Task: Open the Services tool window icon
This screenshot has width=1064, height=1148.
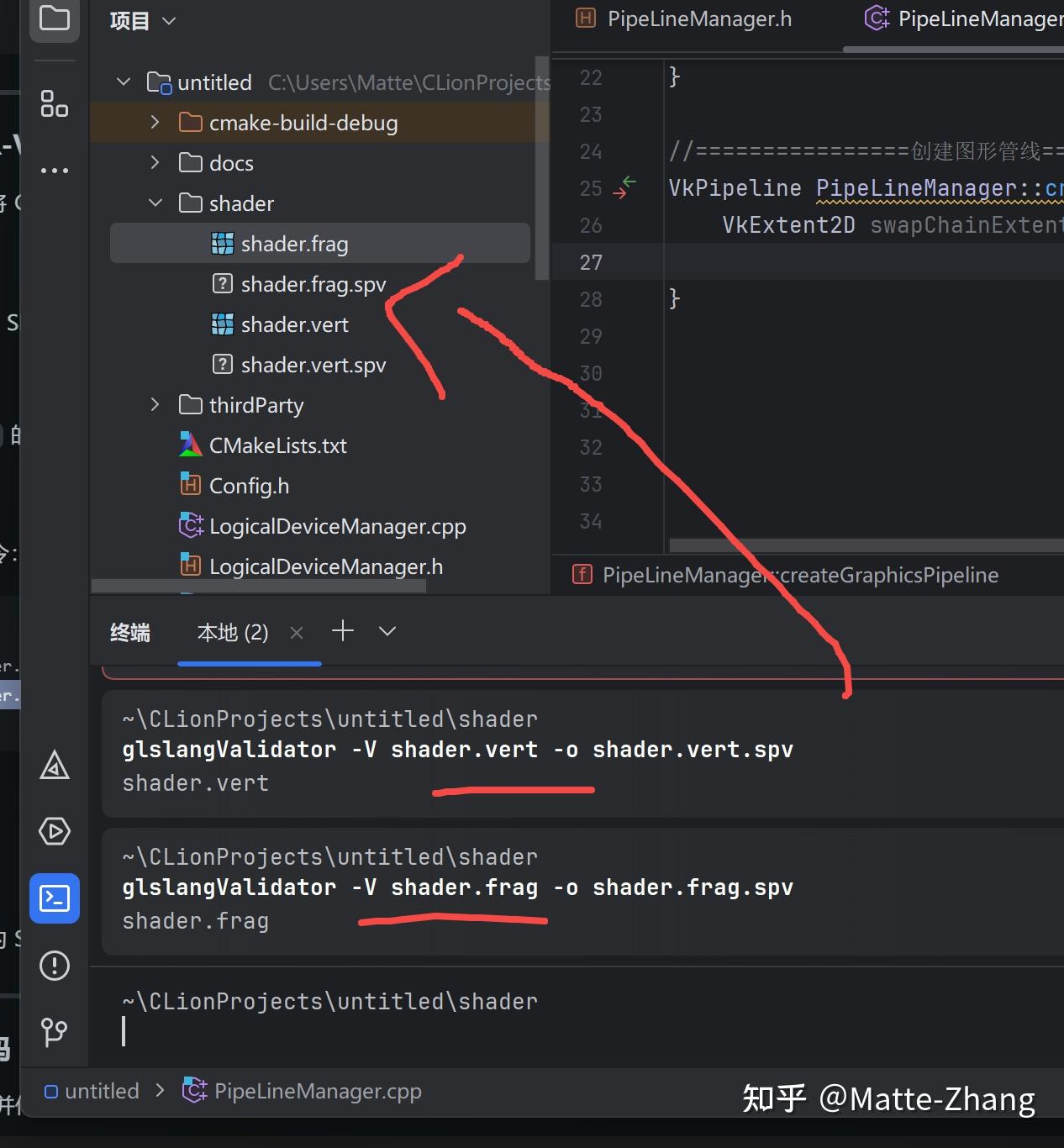Action: click(x=54, y=831)
